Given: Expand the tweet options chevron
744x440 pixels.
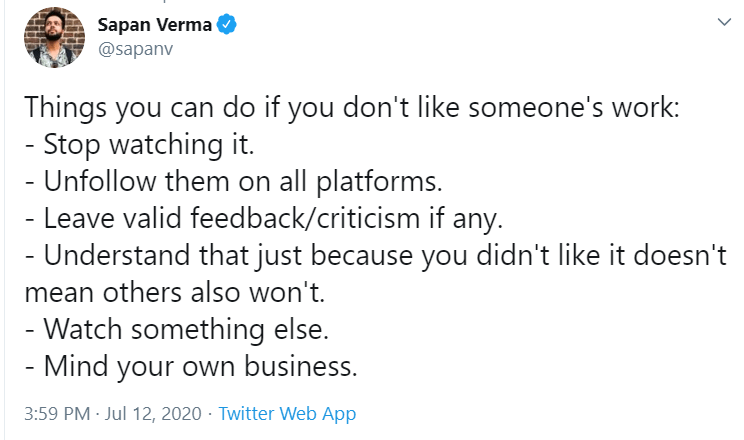Looking at the screenshot, I should click(723, 22).
